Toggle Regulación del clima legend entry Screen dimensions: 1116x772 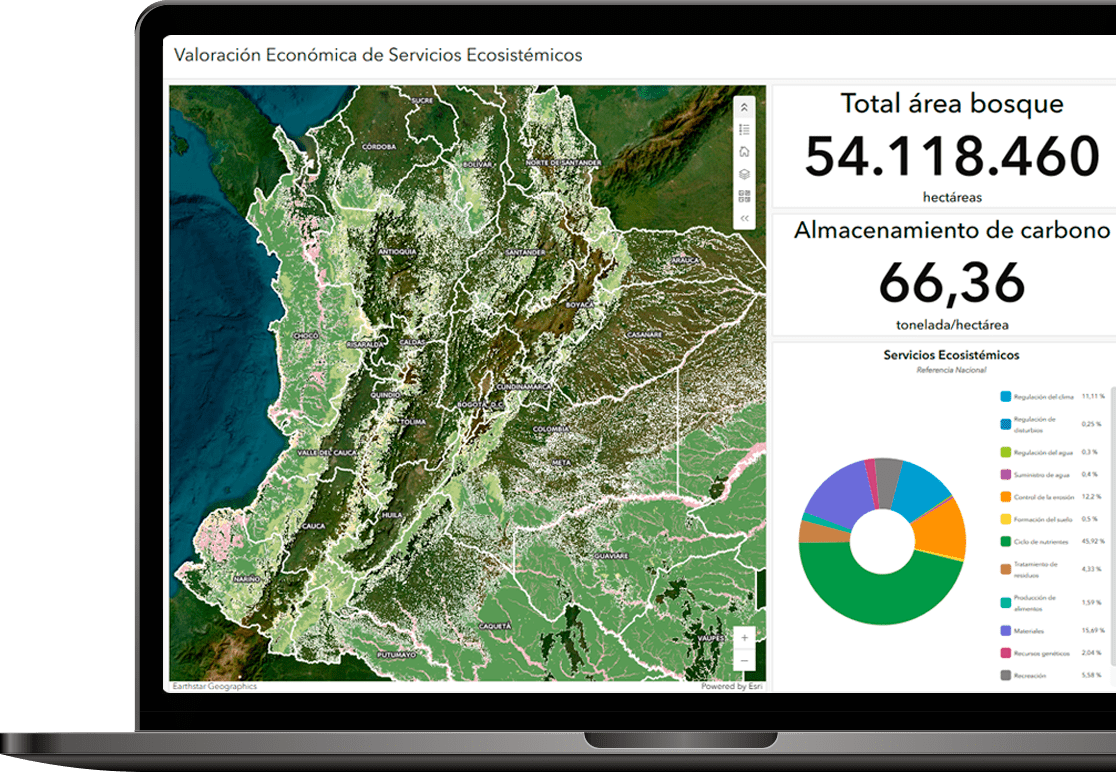[x=1045, y=397]
